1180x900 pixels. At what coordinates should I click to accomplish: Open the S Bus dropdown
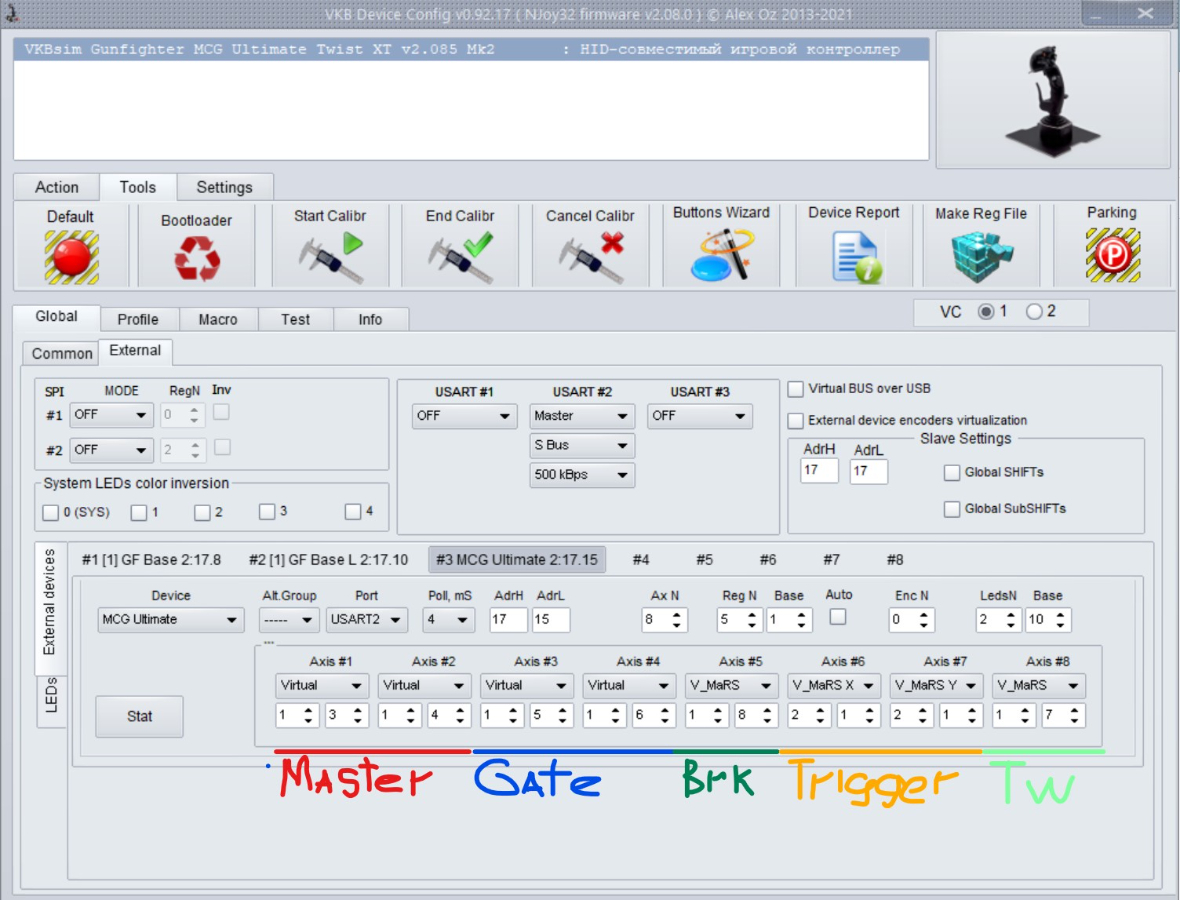coord(581,445)
